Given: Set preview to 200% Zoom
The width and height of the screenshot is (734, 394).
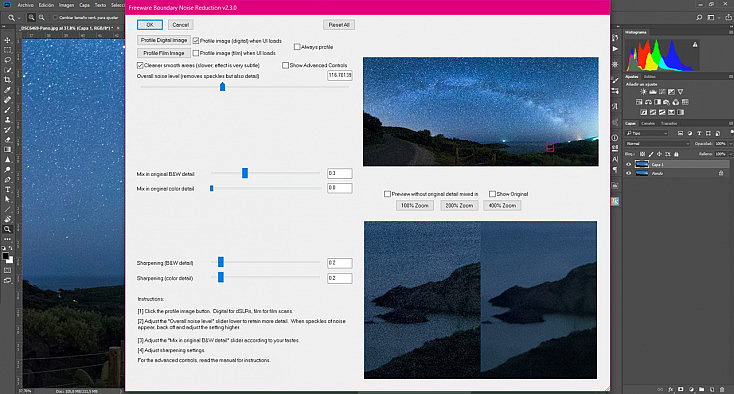Looking at the screenshot, I should pos(459,205).
